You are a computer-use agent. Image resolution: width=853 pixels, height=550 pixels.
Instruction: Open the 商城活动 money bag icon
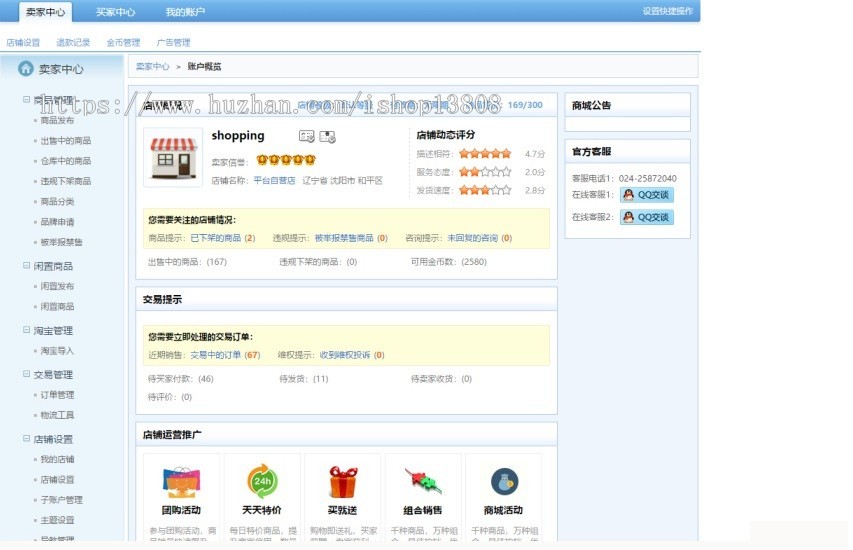tap(503, 482)
